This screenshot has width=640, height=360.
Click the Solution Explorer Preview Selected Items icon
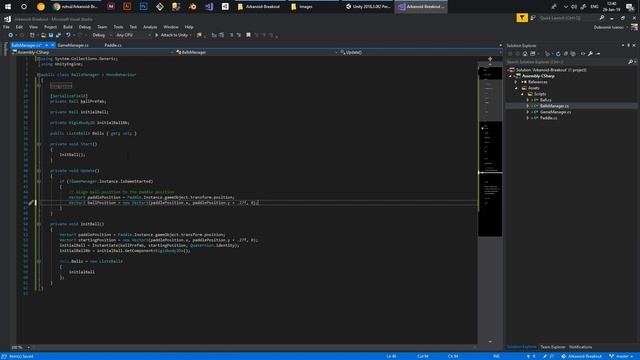click(x=598, y=54)
